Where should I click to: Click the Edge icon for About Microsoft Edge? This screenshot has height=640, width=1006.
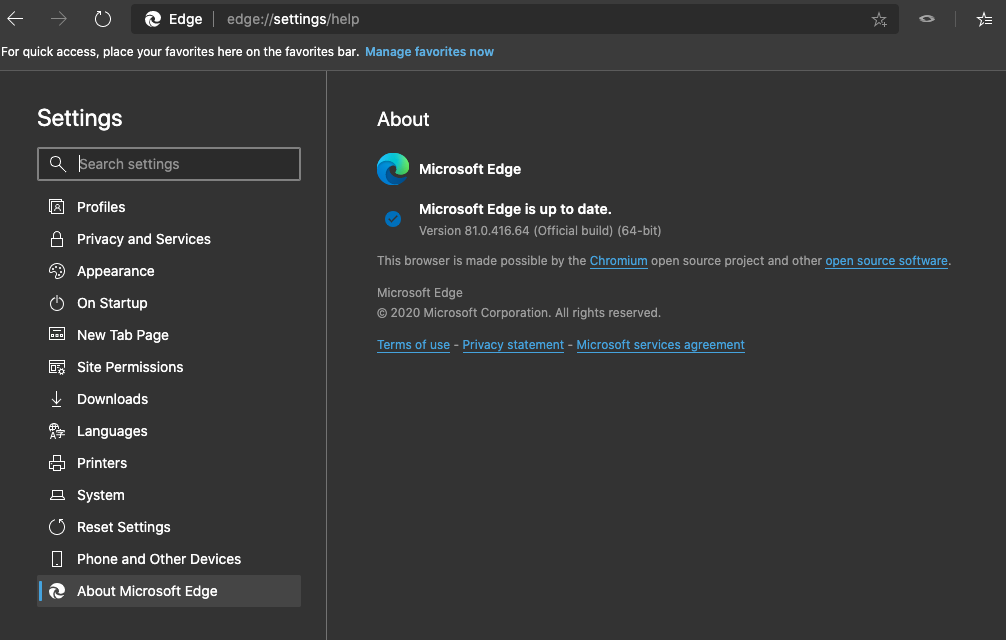56,591
